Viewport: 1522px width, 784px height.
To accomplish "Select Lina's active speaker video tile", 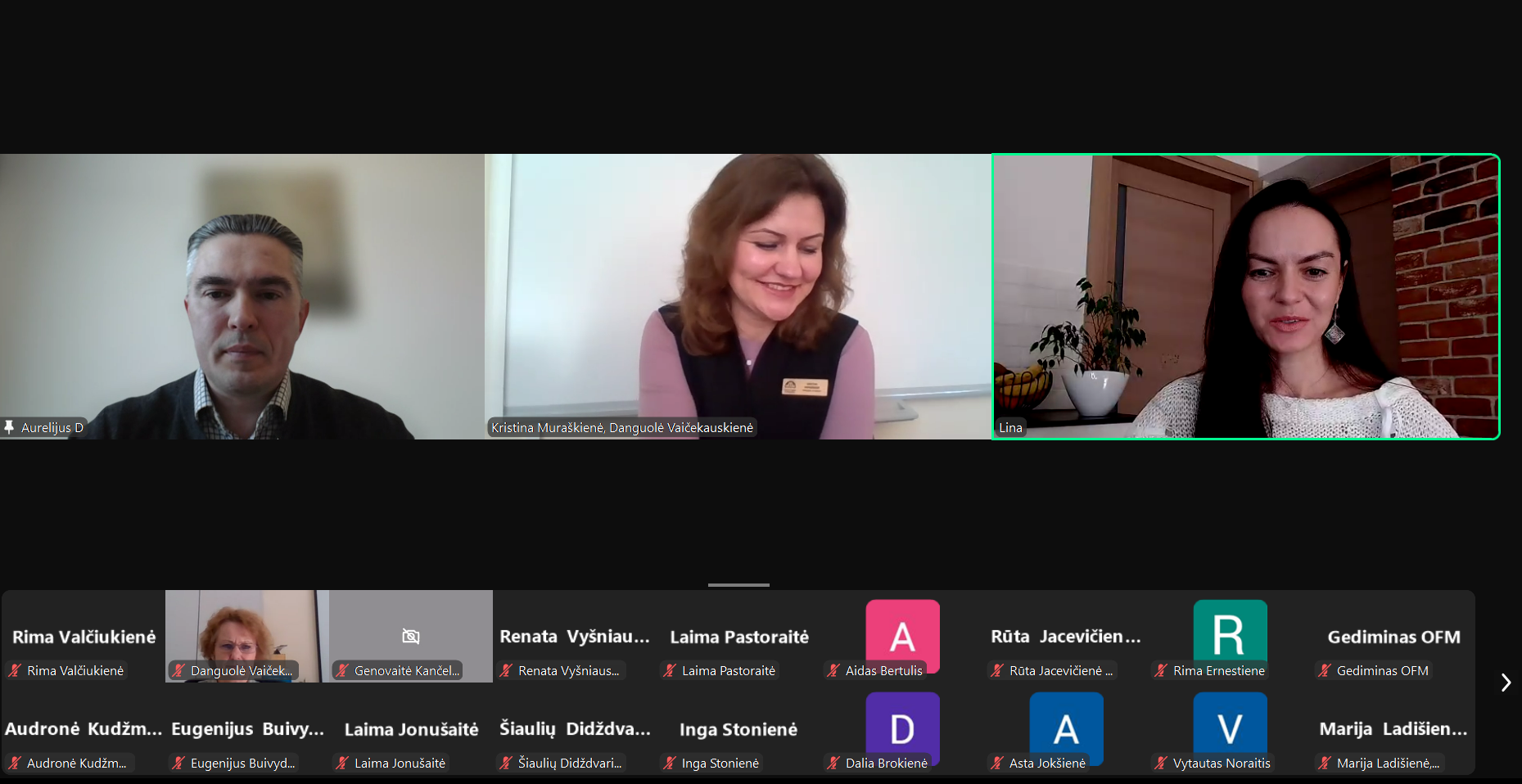I will (1245, 296).
